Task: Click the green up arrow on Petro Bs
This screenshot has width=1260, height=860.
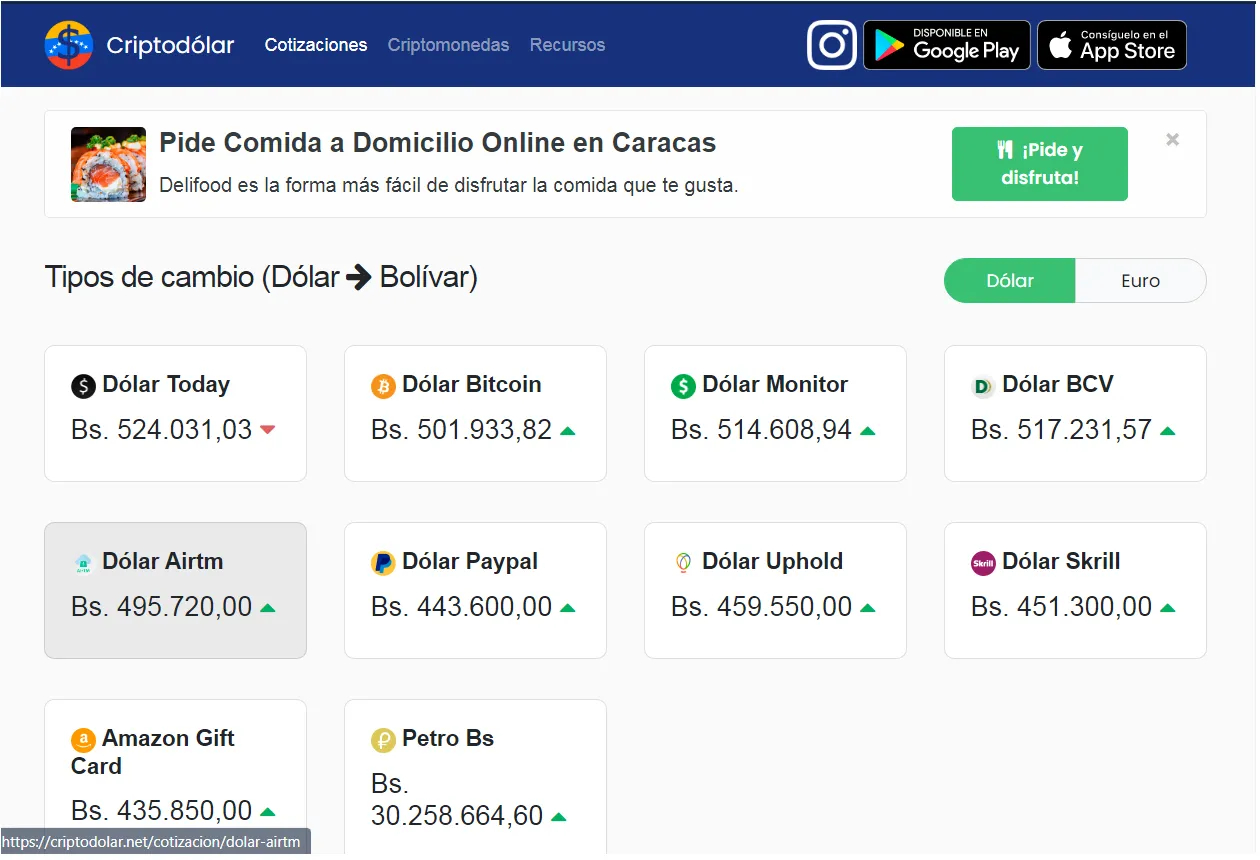Action: (559, 817)
